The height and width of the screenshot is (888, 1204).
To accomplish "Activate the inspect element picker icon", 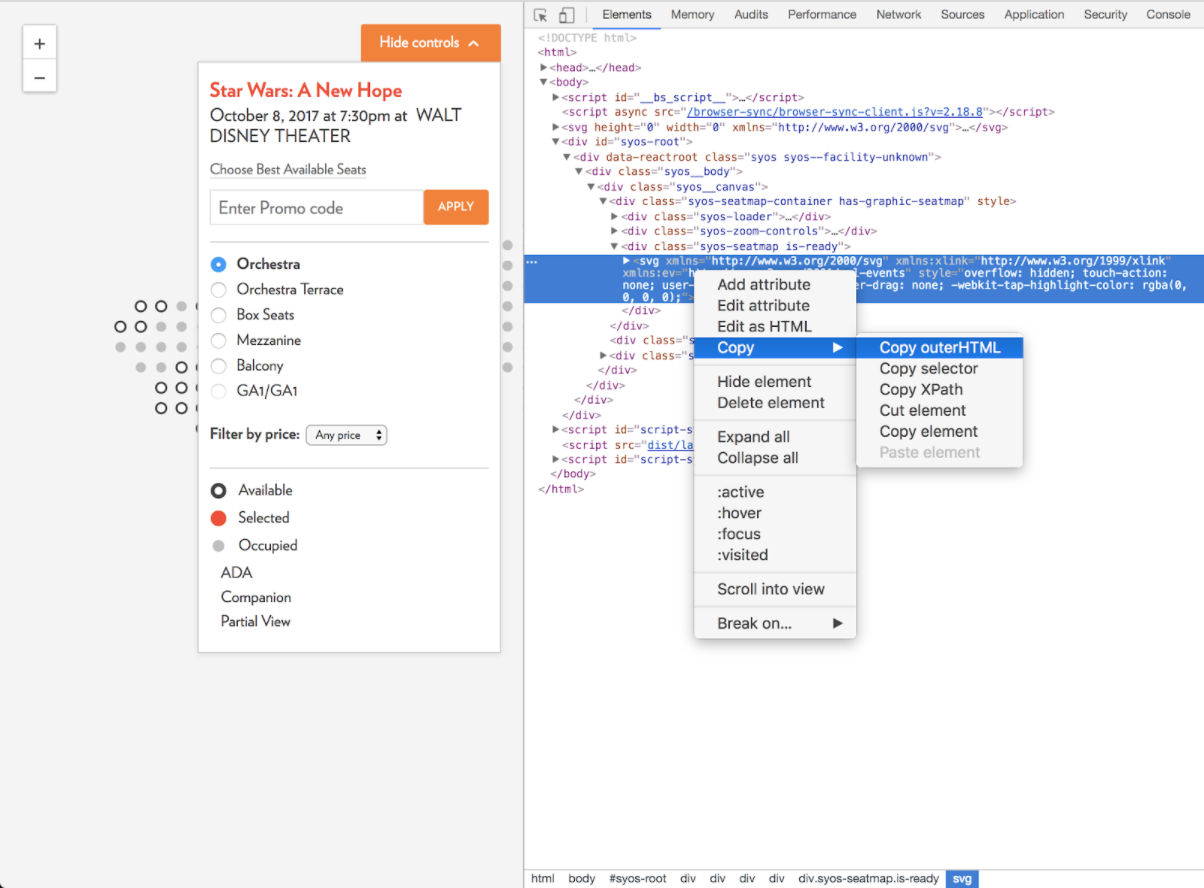I will [541, 15].
